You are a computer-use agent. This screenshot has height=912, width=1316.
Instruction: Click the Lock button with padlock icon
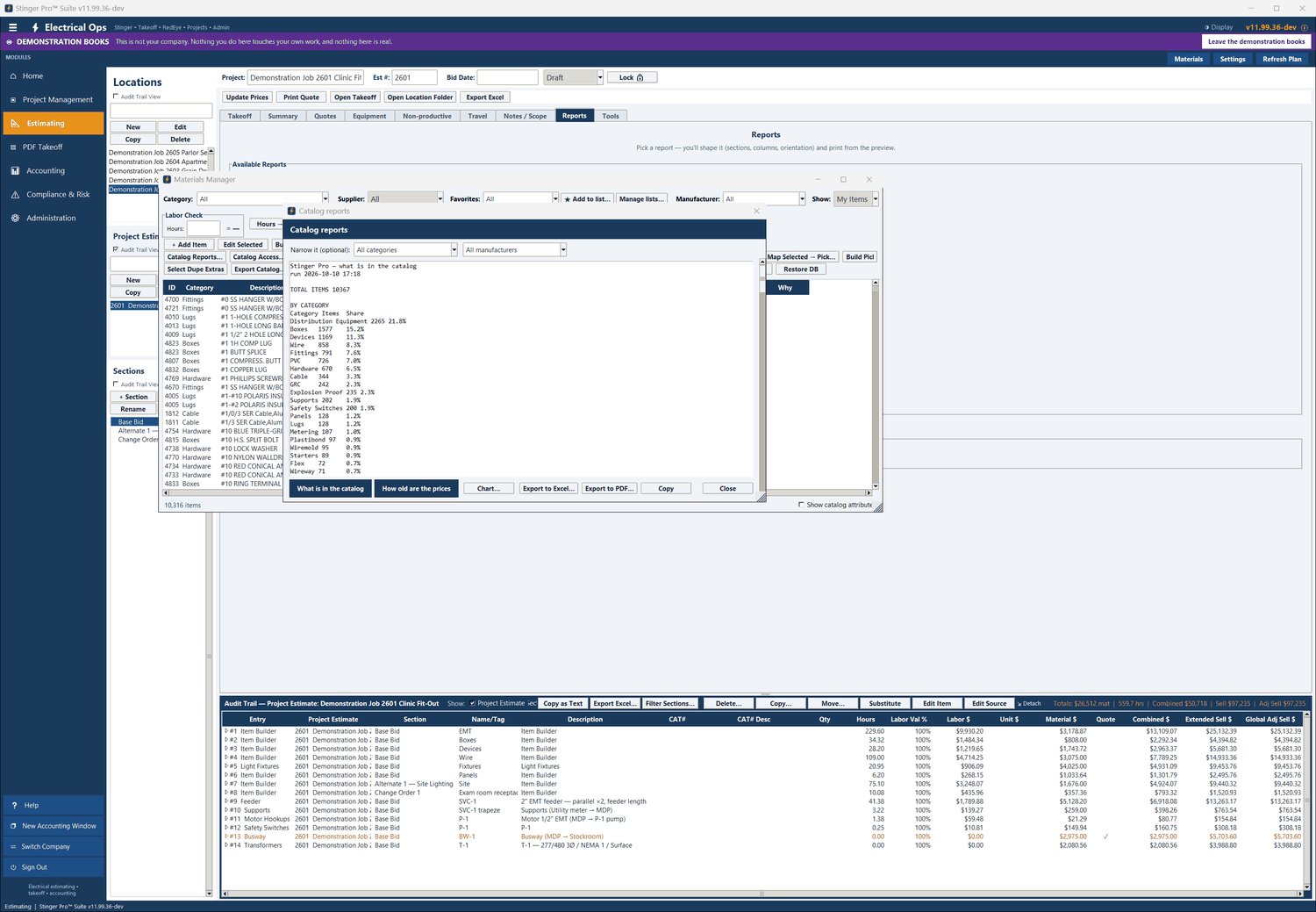632,77
